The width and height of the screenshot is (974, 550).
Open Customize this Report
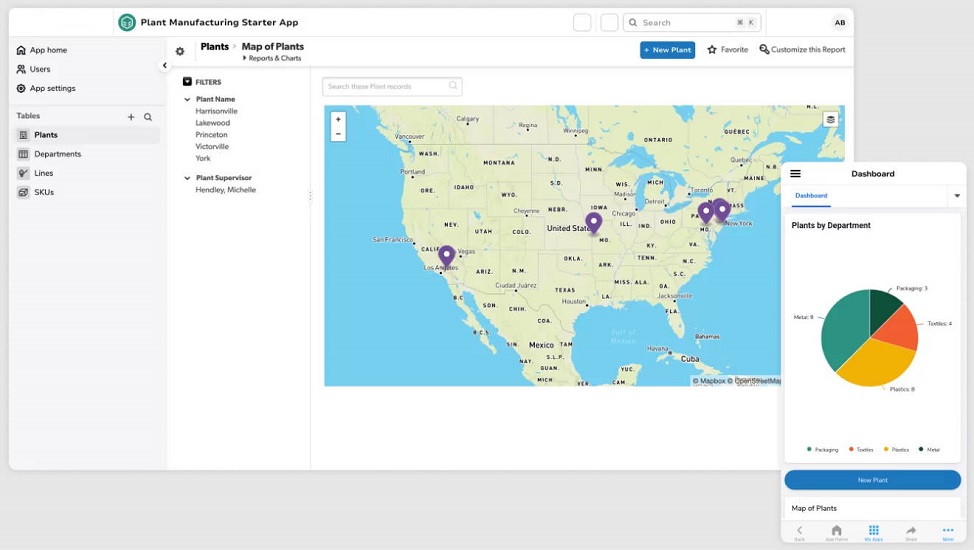[802, 50]
